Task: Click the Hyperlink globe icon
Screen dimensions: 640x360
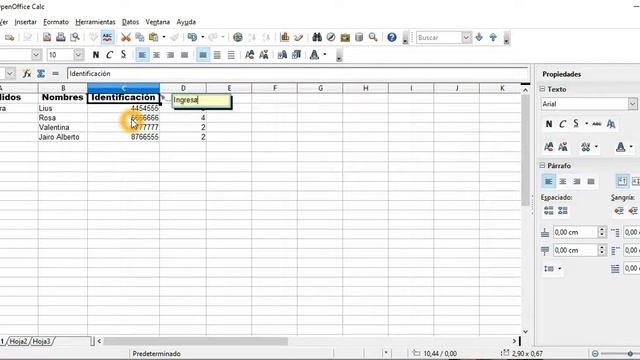Action: [238, 38]
